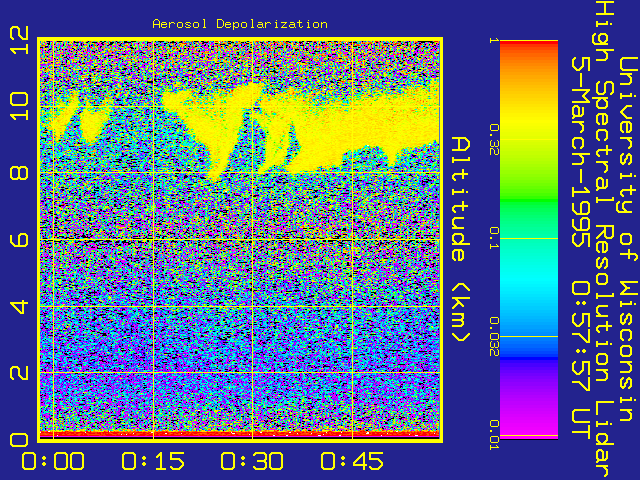
Task: Click the 'University of Wisconsin' heading
Action: [628, 240]
